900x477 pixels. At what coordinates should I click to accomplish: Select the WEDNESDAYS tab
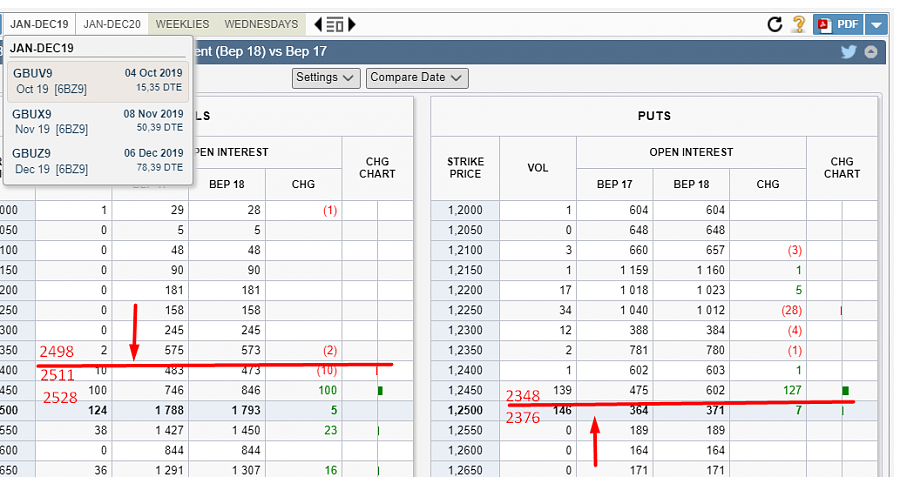click(x=261, y=24)
